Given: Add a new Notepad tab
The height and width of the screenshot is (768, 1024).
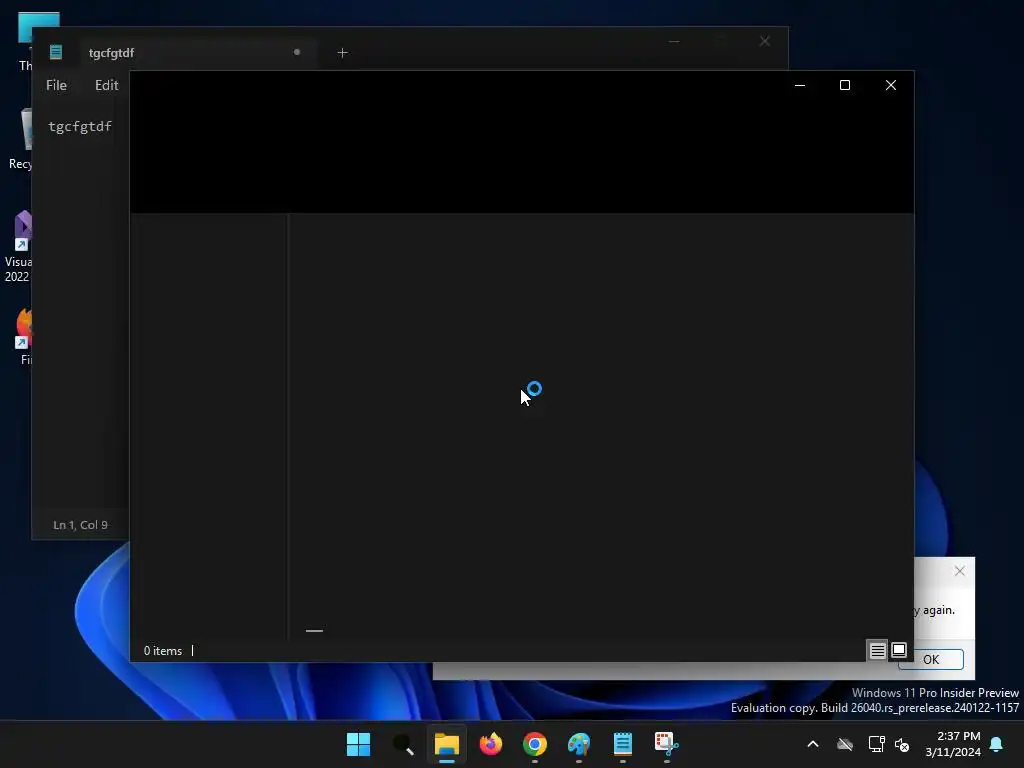Looking at the screenshot, I should click(342, 52).
